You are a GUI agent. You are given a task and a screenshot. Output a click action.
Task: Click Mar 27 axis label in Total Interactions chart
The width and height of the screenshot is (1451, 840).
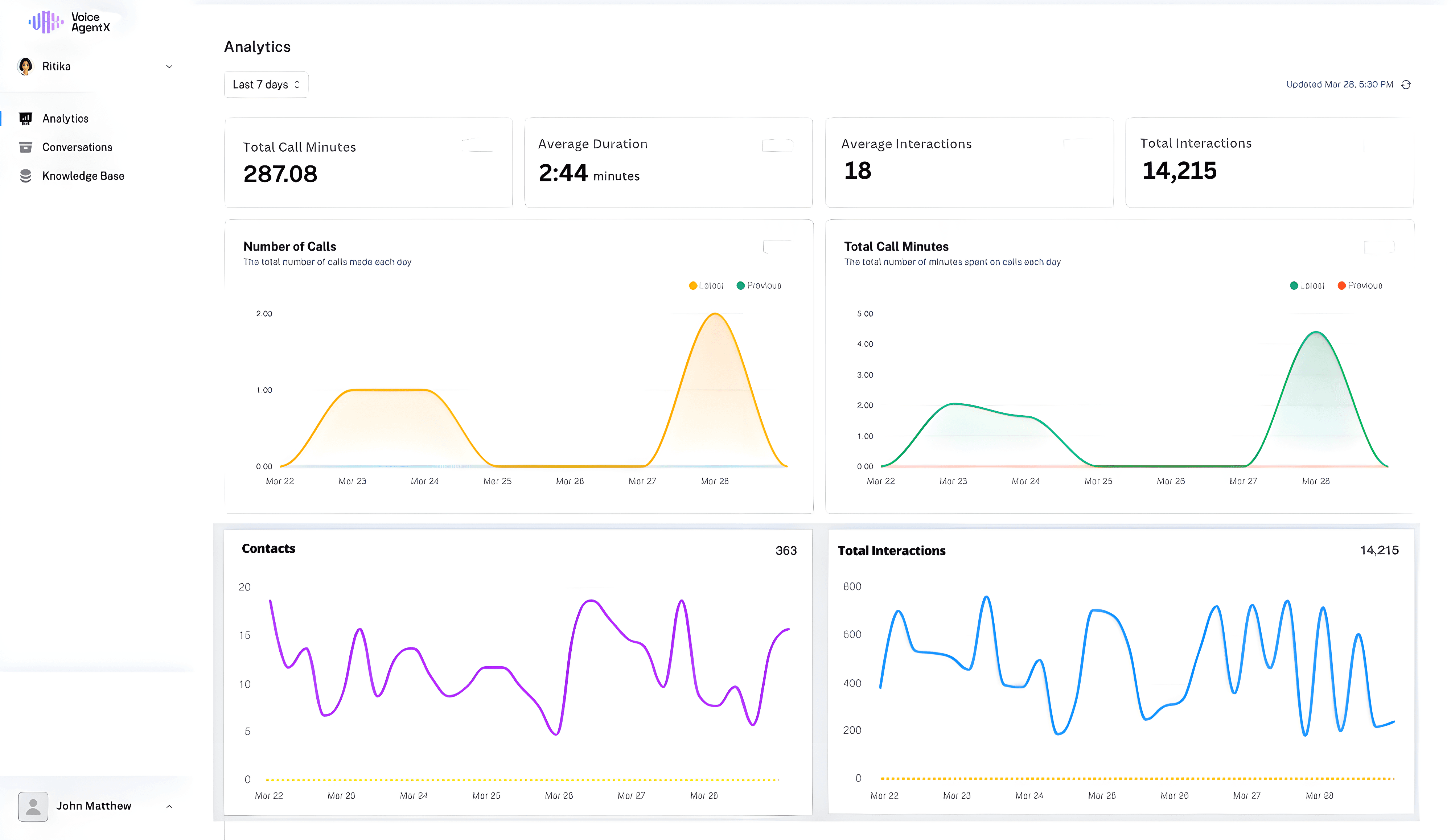(1247, 796)
